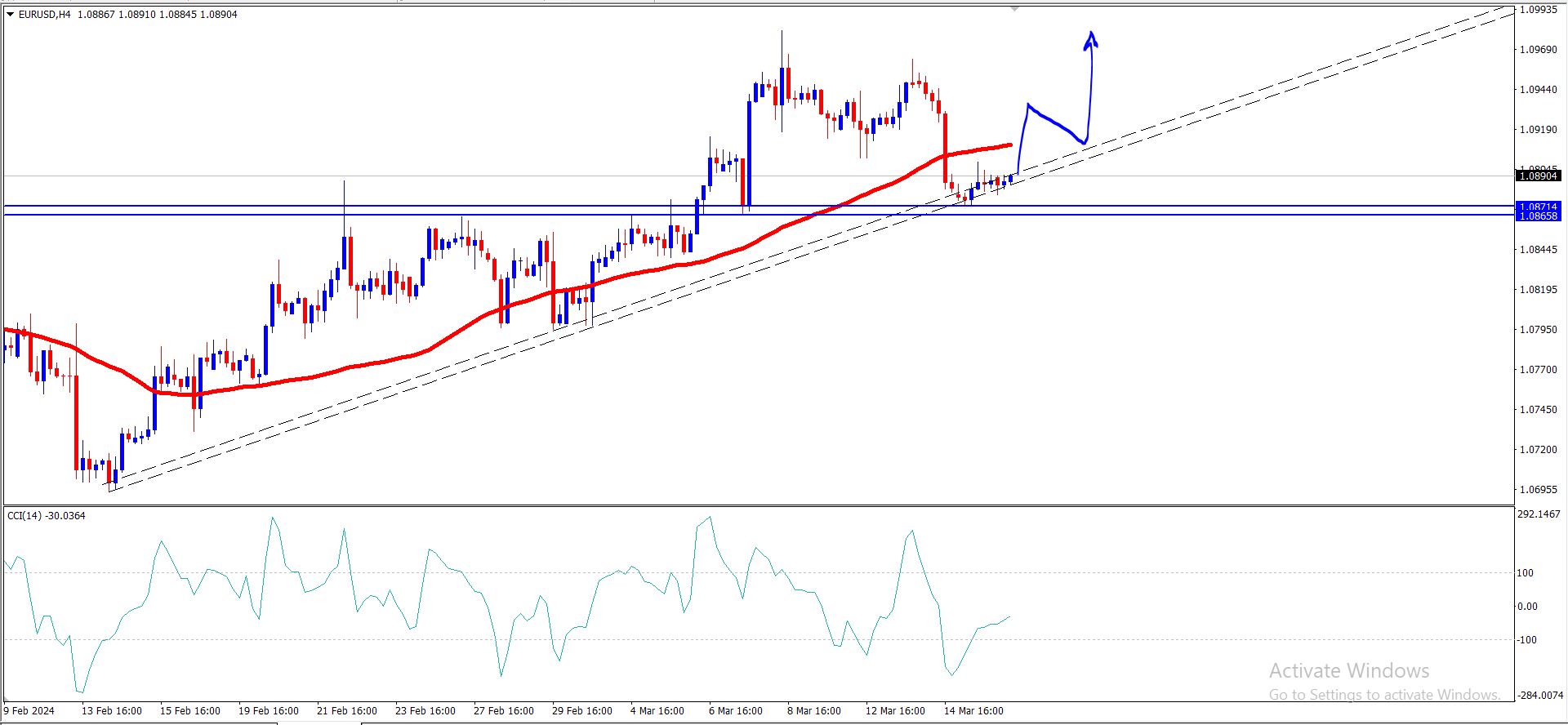
Task: Click the 6 Mar 16:00 time axis label
Action: (x=736, y=711)
